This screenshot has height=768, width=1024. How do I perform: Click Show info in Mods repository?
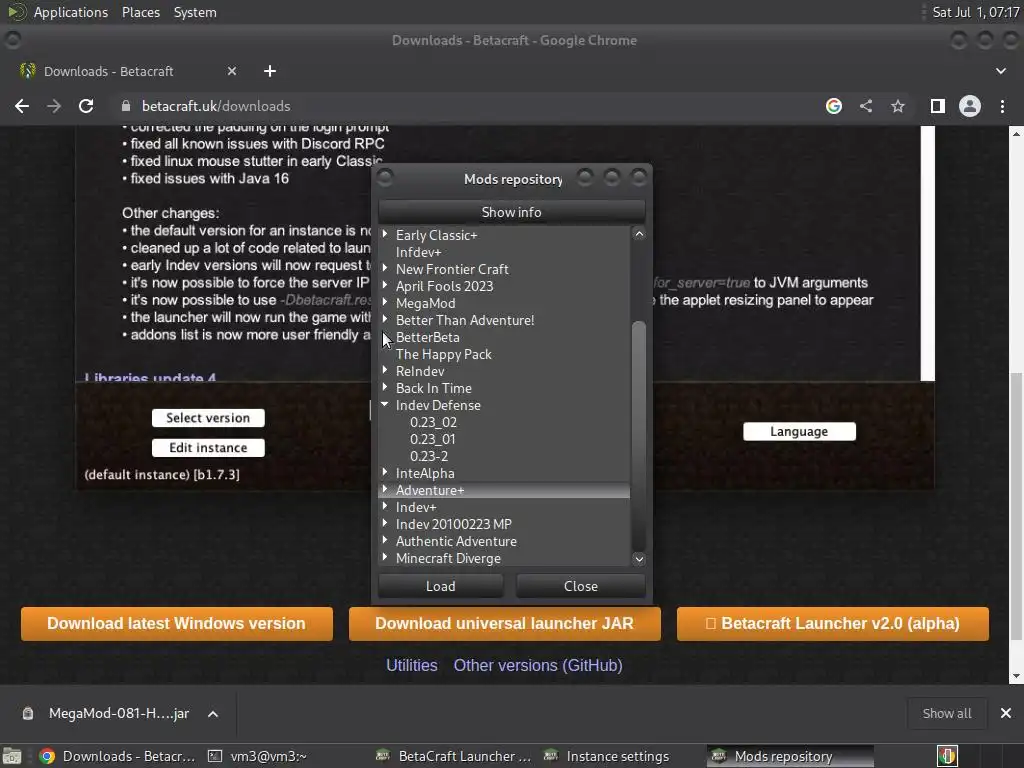[511, 212]
